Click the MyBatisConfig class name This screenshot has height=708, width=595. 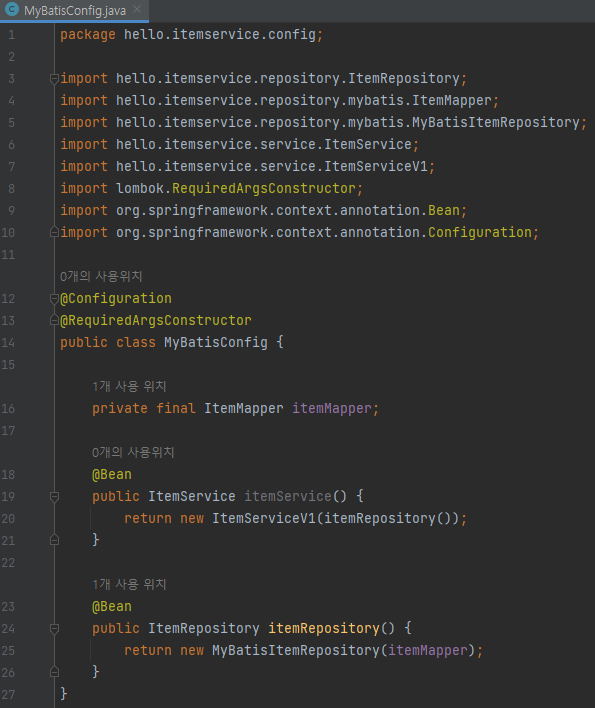tap(216, 343)
